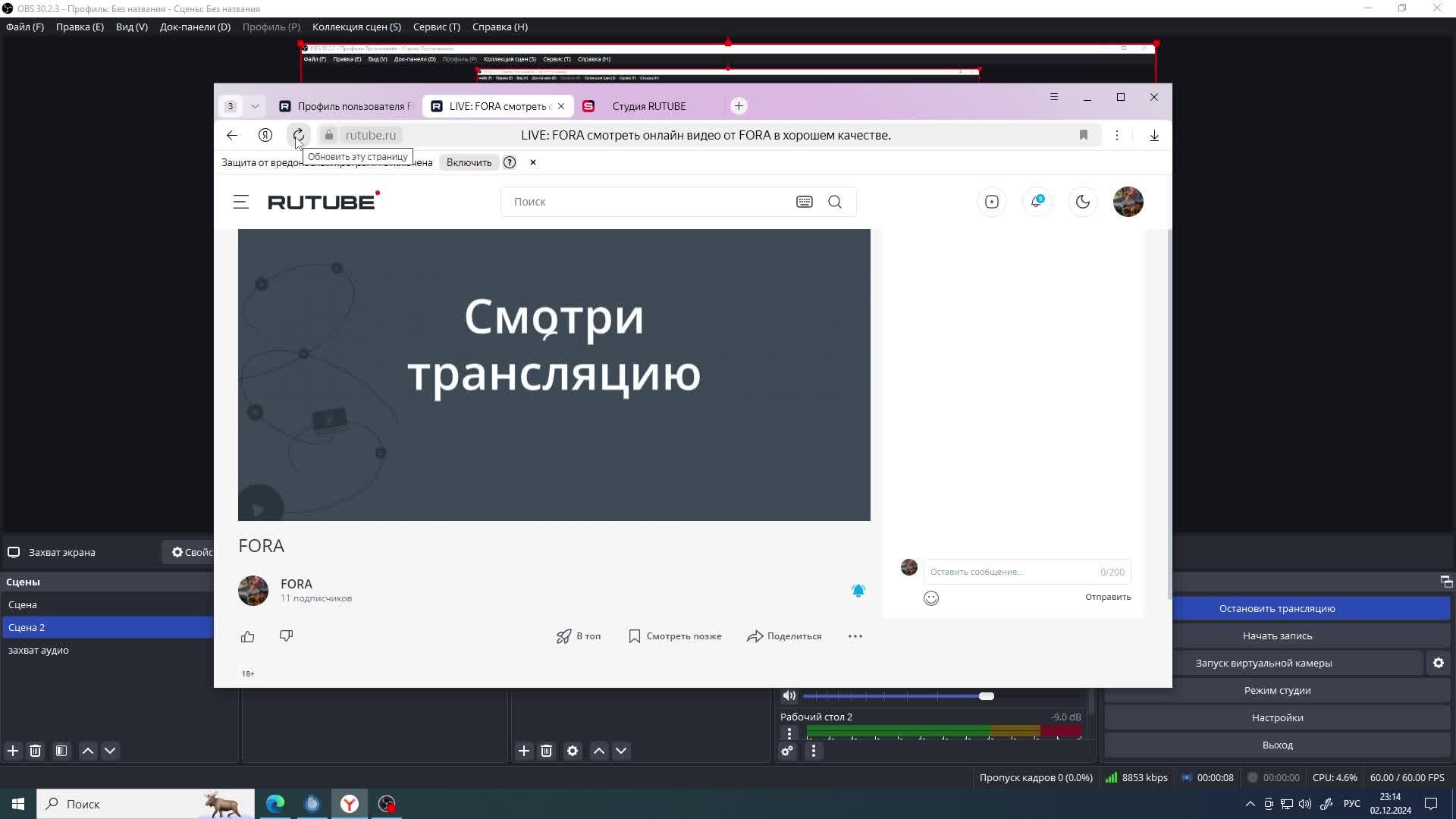The image size is (1456, 819).
Task: Click the thumbs up like icon
Action: [x=248, y=636]
